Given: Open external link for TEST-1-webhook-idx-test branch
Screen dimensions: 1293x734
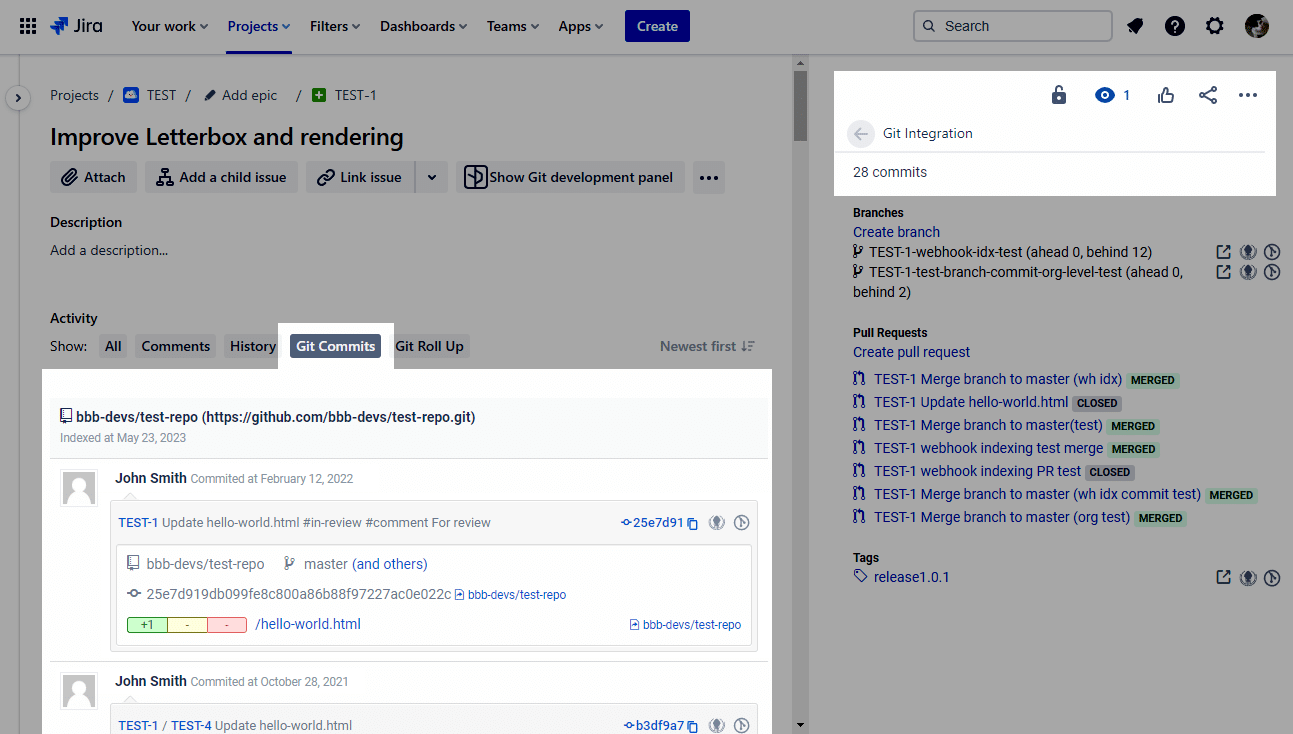Looking at the screenshot, I should [1223, 252].
